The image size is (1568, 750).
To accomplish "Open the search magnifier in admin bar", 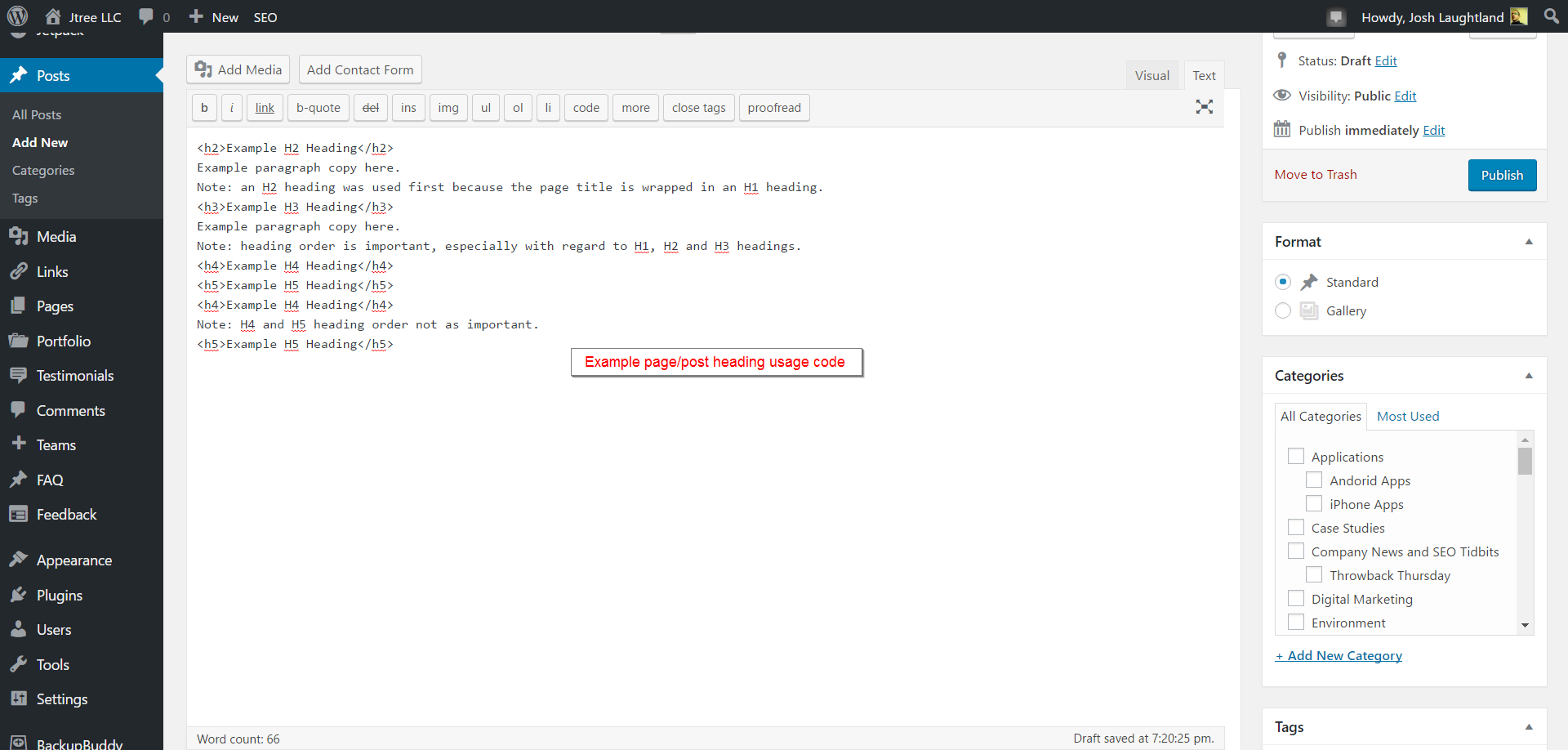I will click(x=1551, y=16).
